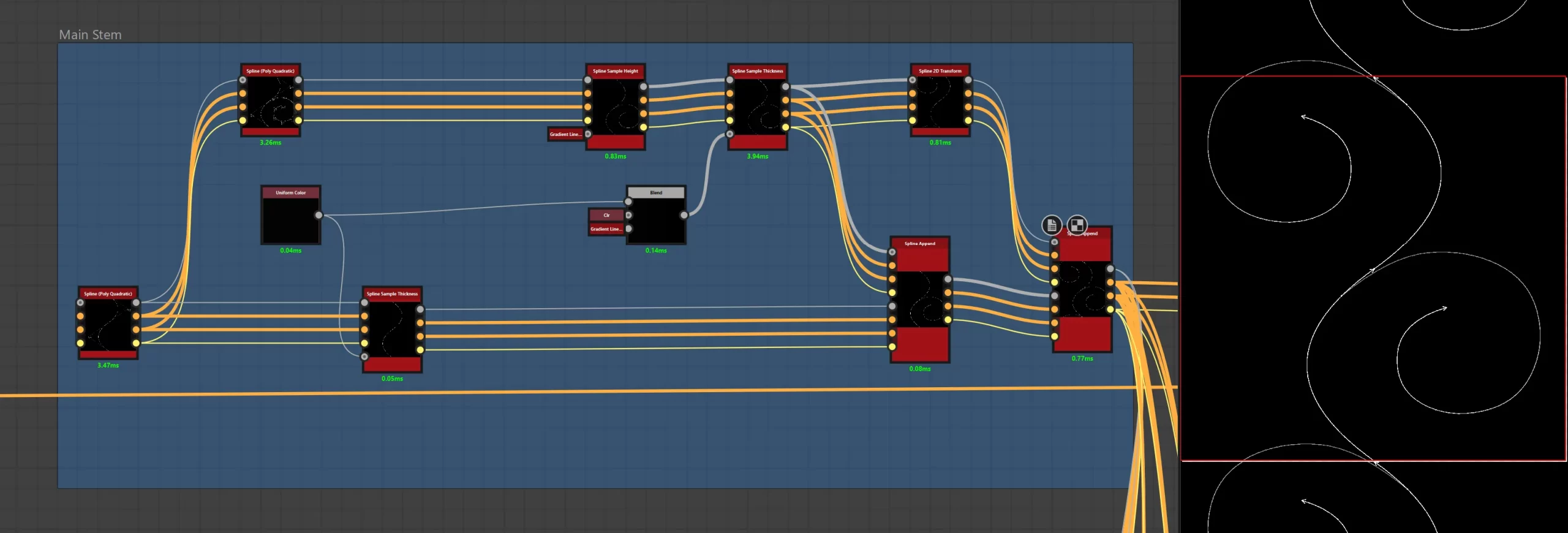This screenshot has height=533, width=1568.
Task: Click the 0.04ms timing under Uniform Color
Action: 291,251
